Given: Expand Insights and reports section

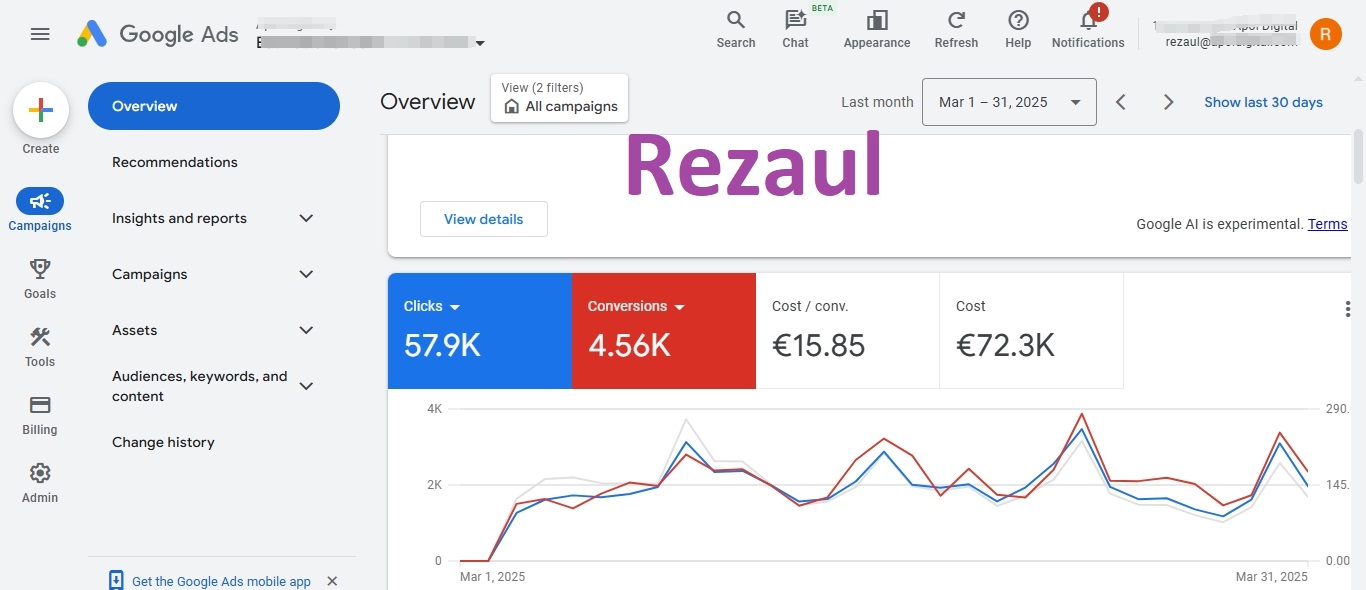Looking at the screenshot, I should pos(307,218).
